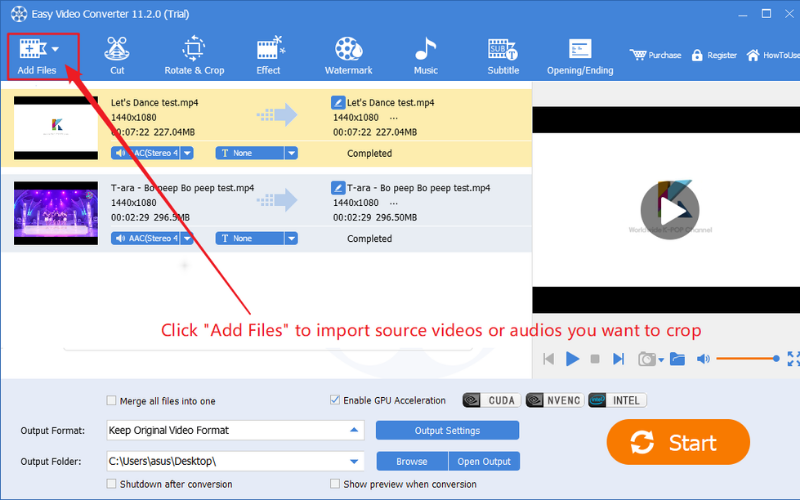Click the subtitle T icon for Let's Dance

(224, 153)
